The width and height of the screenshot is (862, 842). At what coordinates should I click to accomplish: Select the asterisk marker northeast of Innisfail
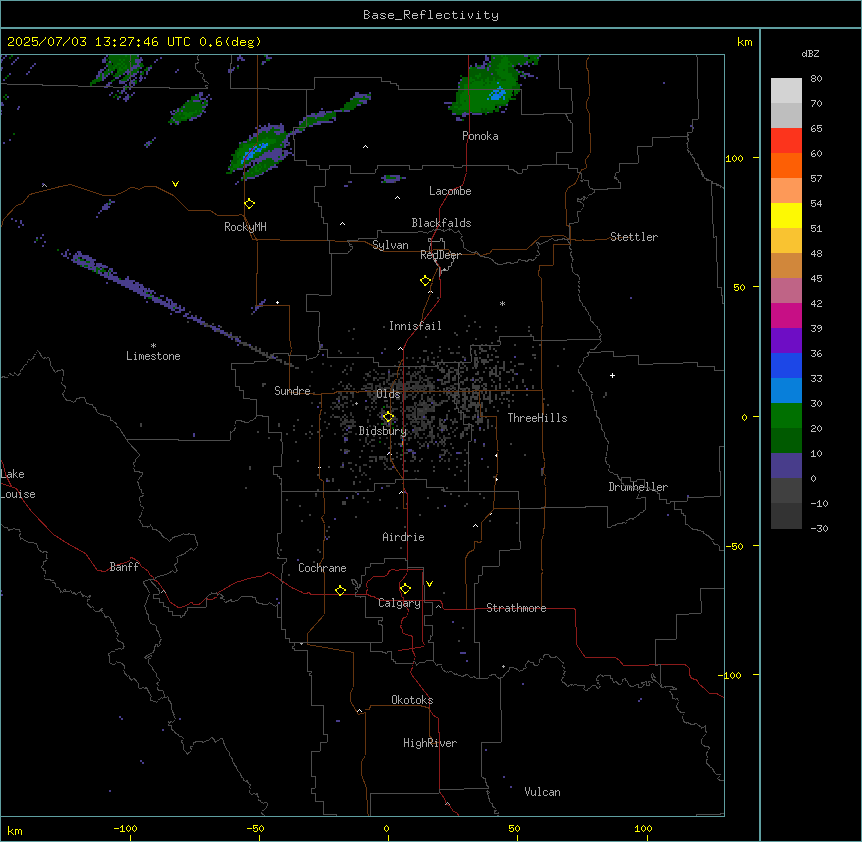click(x=502, y=303)
